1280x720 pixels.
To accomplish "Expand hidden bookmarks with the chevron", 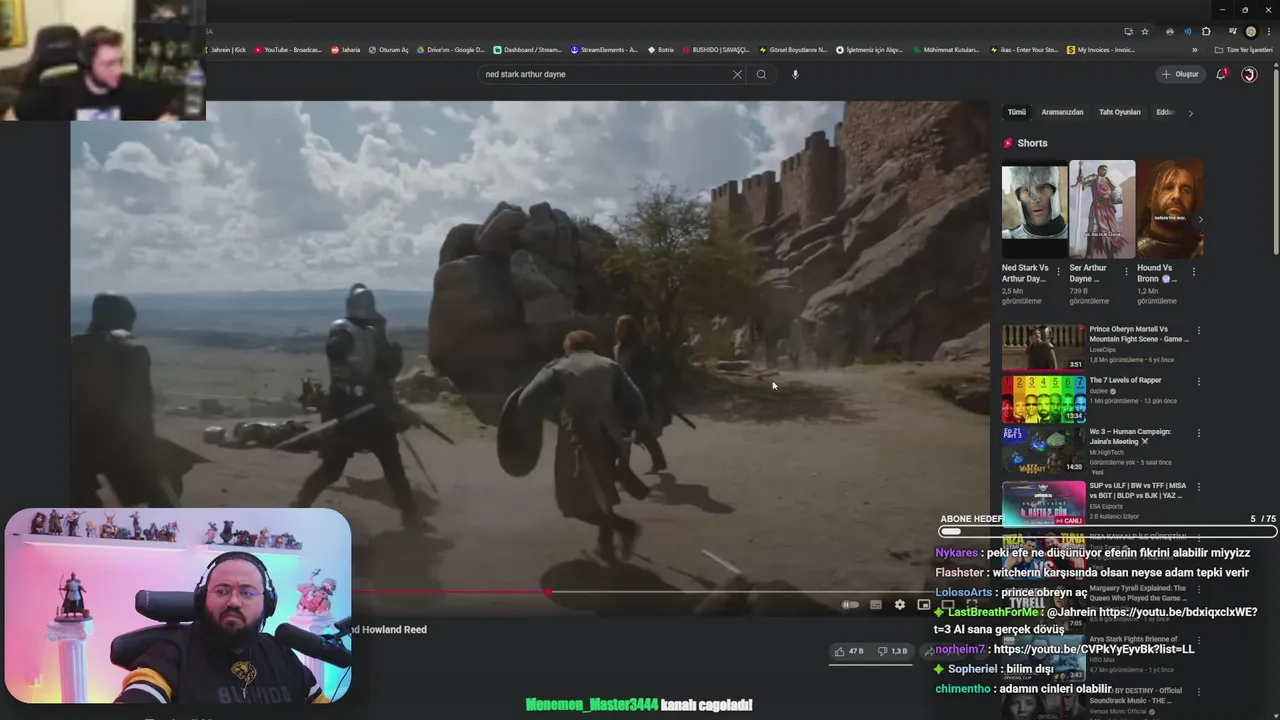I will [x=1195, y=49].
